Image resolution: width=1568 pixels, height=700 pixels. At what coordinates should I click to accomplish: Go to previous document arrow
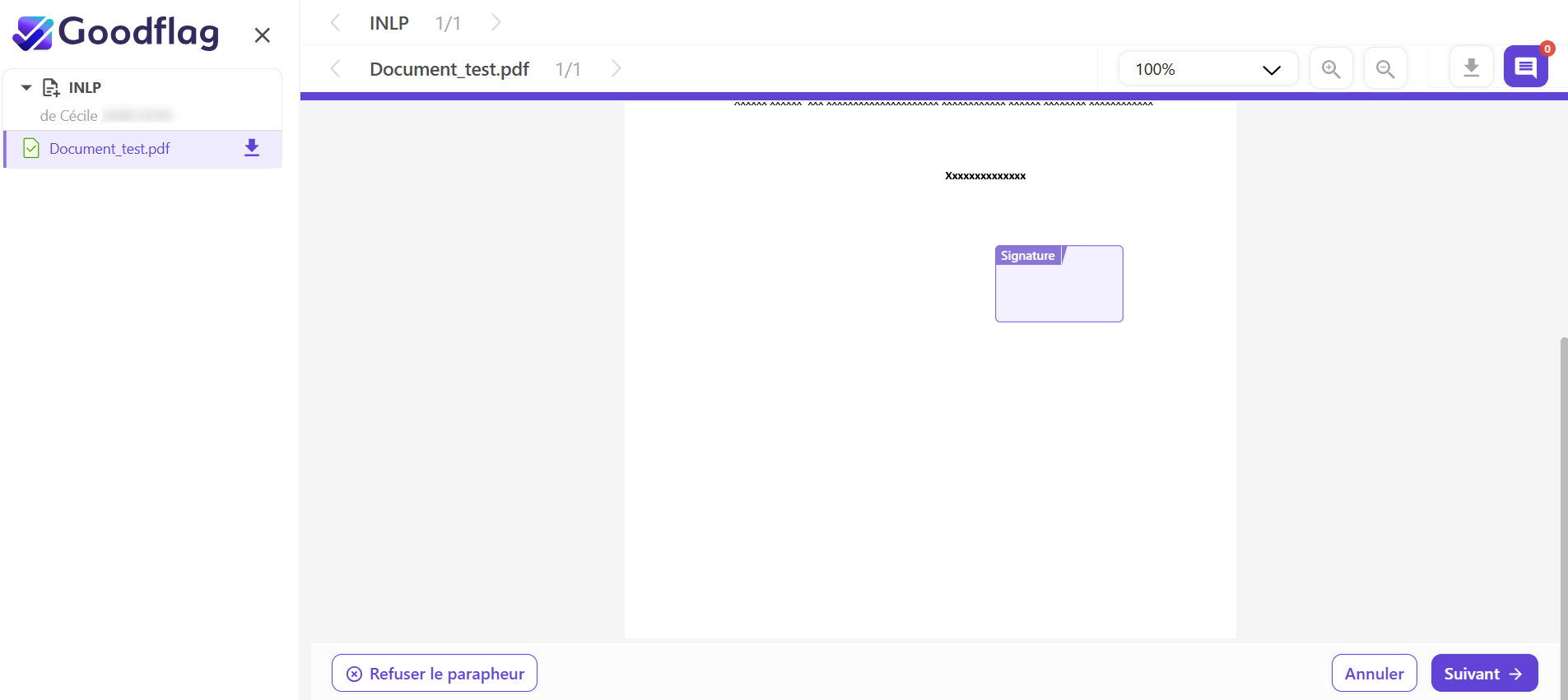[335, 69]
